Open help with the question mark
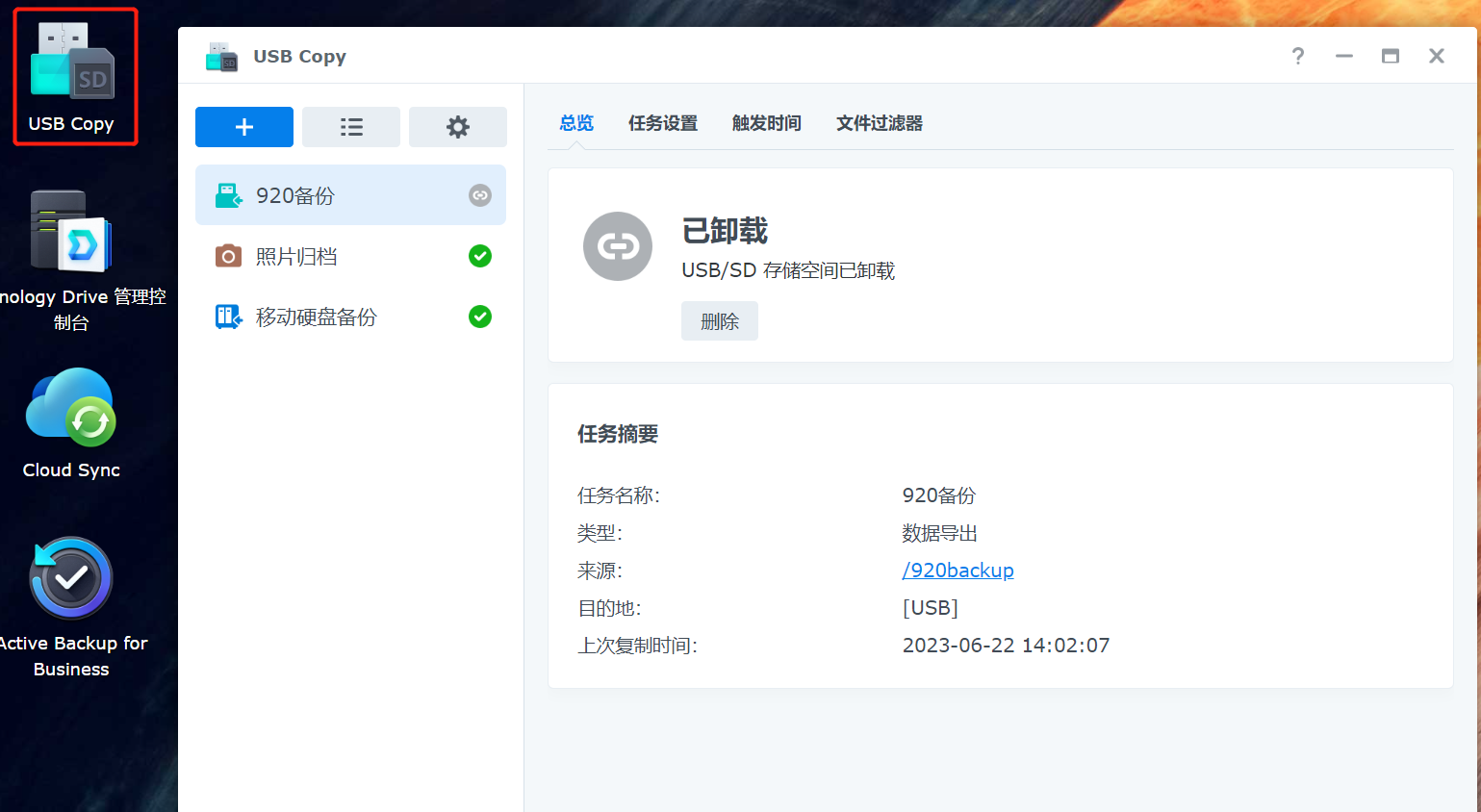This screenshot has width=1481, height=812. point(1298,57)
